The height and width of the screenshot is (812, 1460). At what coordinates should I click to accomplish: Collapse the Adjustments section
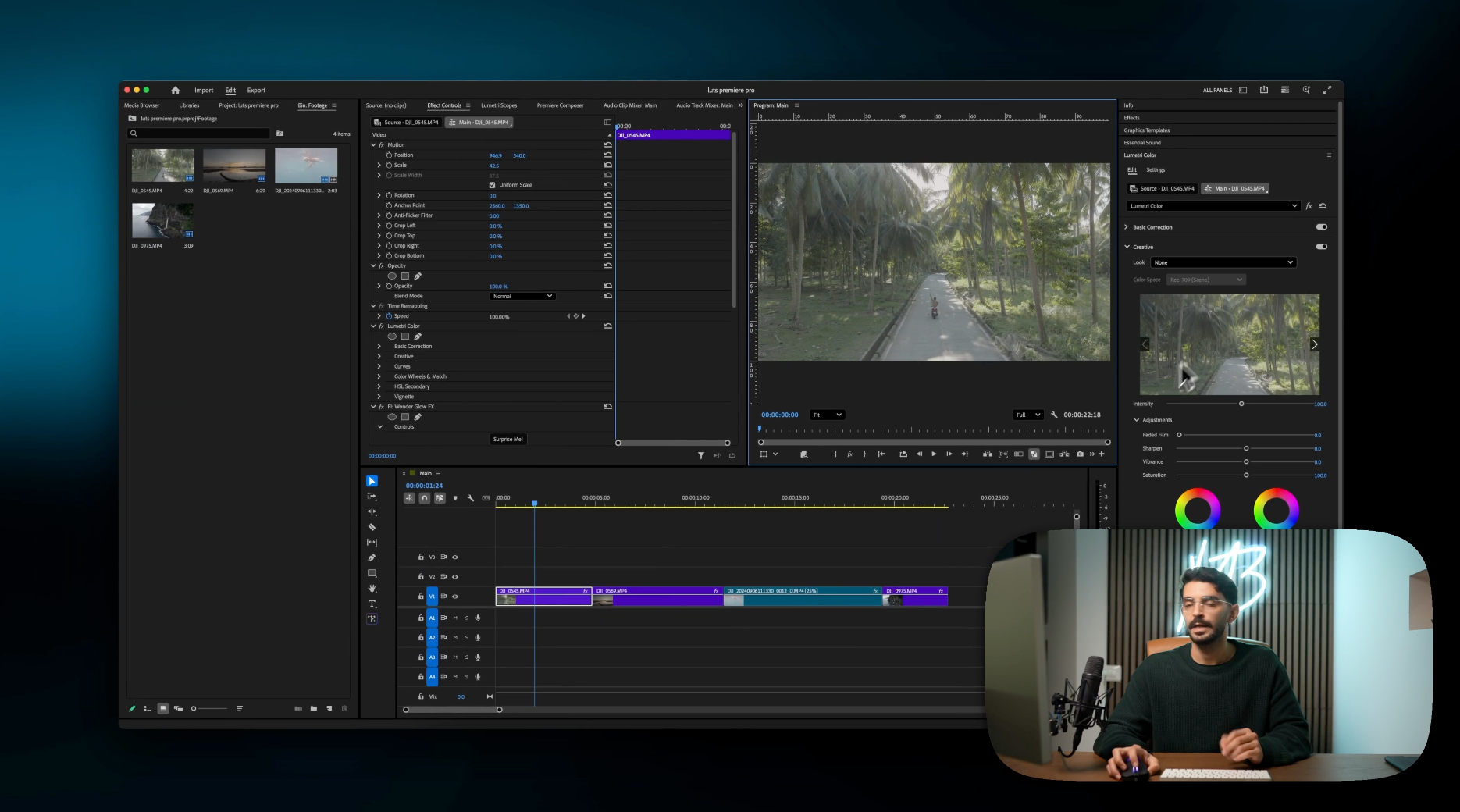(x=1136, y=420)
